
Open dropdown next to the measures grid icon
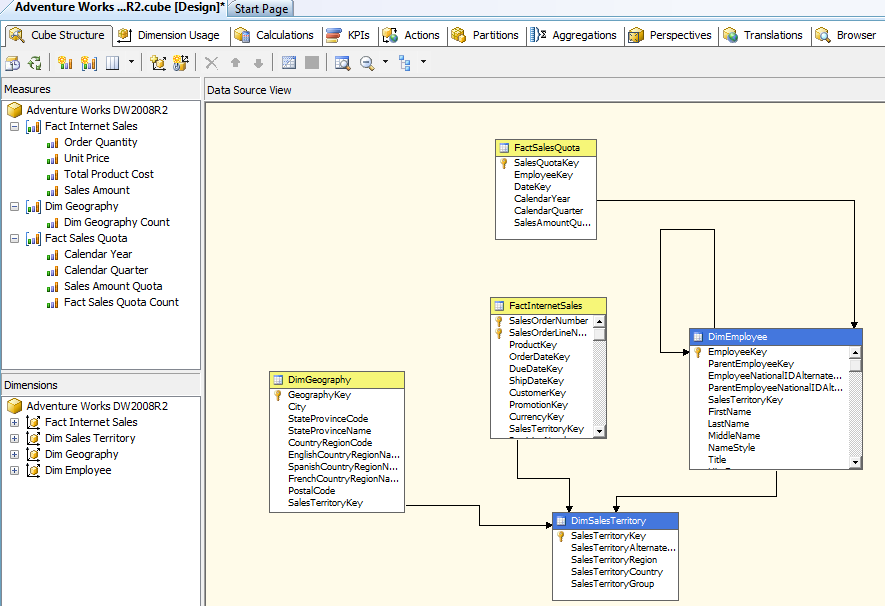(x=132, y=62)
